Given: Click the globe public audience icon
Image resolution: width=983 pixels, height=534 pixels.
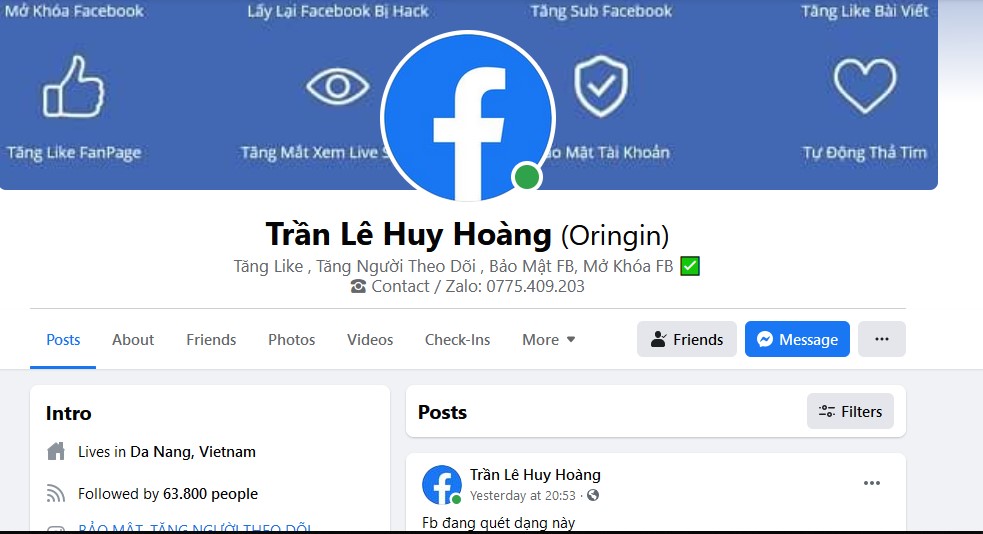Looking at the screenshot, I should (x=593, y=495).
